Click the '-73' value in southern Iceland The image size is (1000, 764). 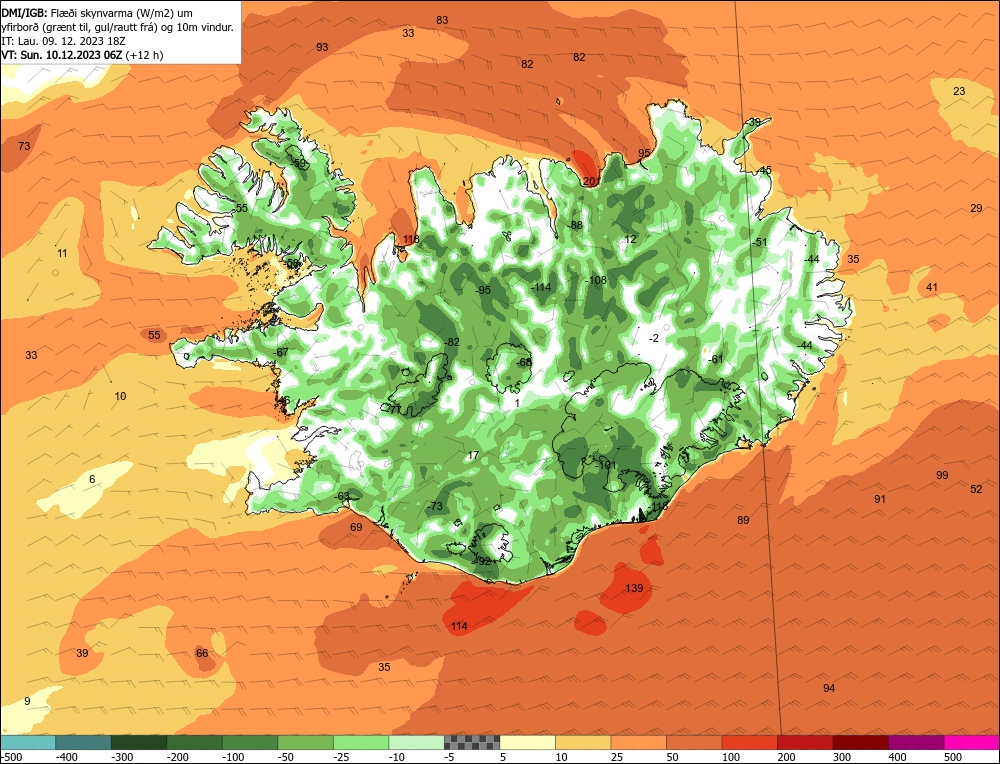coord(435,506)
